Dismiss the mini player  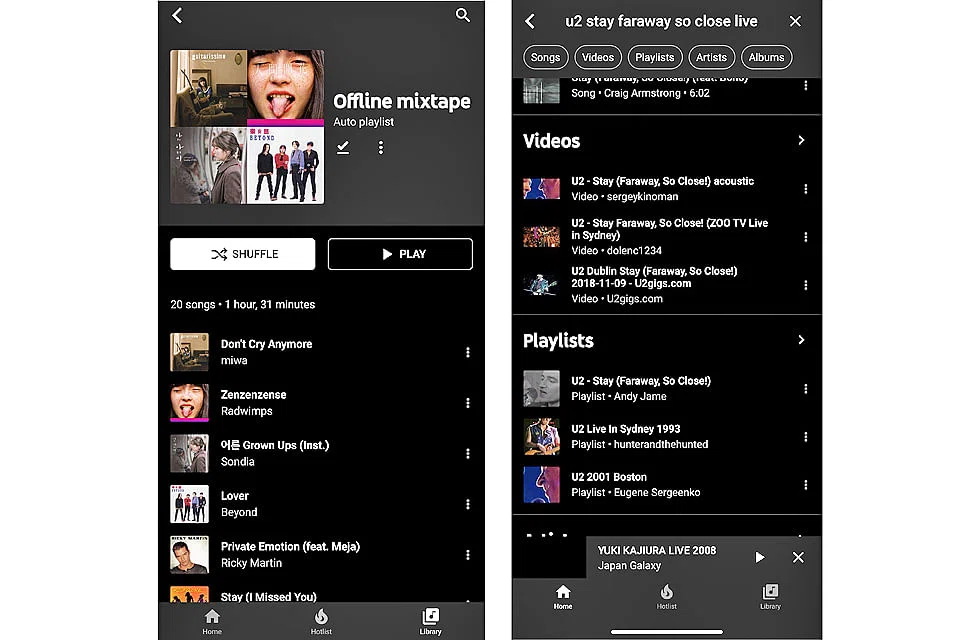[798, 557]
